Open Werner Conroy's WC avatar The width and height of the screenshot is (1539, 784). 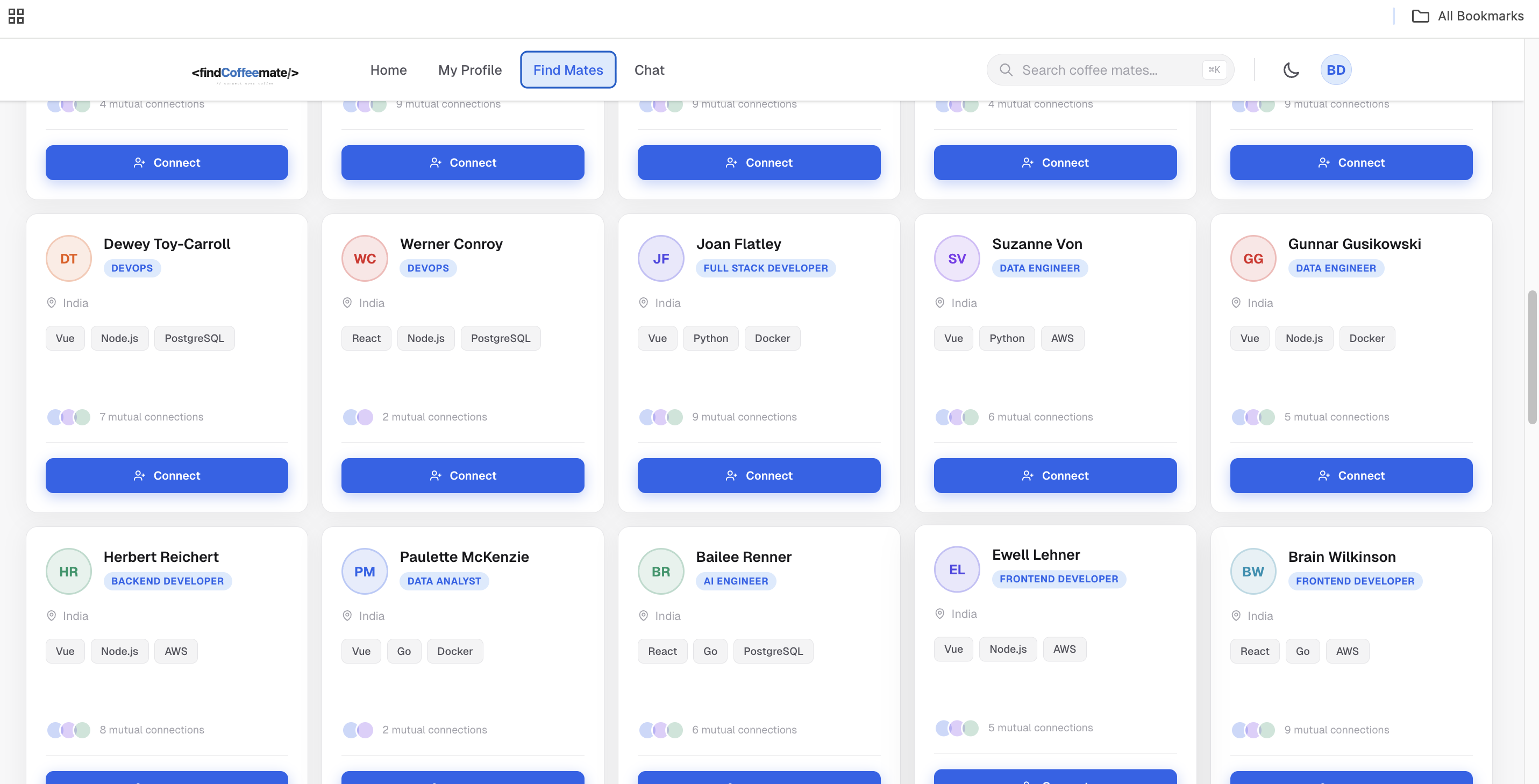point(365,258)
